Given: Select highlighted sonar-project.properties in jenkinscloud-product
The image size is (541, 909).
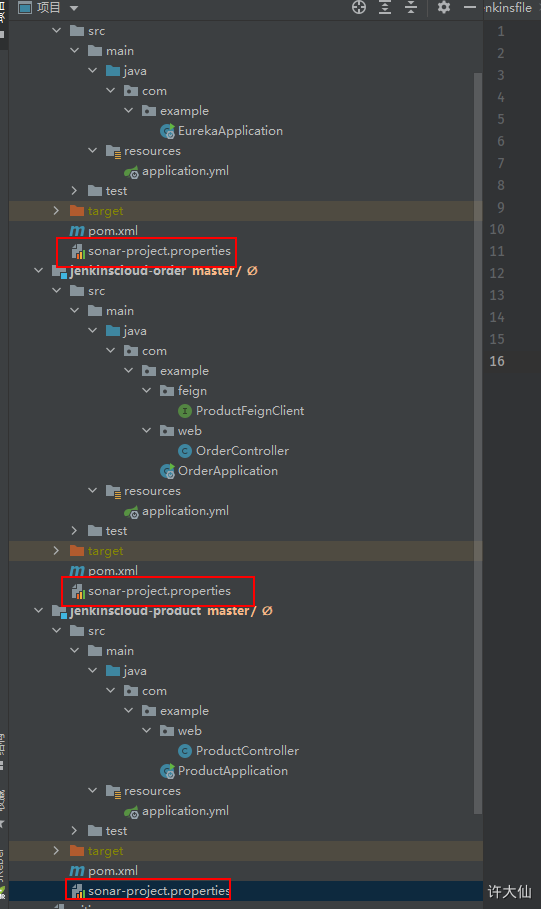Looking at the screenshot, I should (x=159, y=891).
